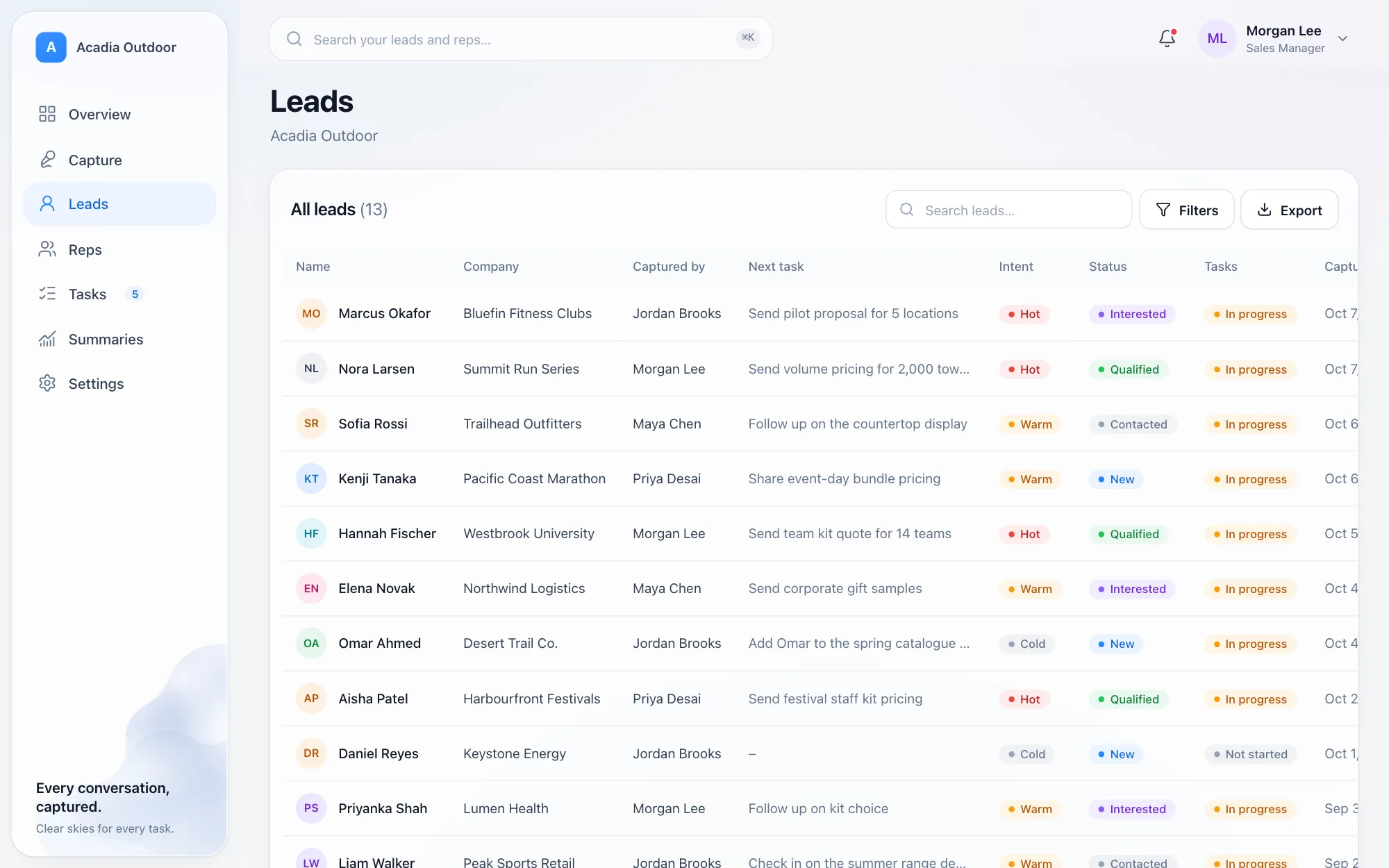Open the Tasks badge showing 5
Screen dimensions: 1389x868
point(135,294)
